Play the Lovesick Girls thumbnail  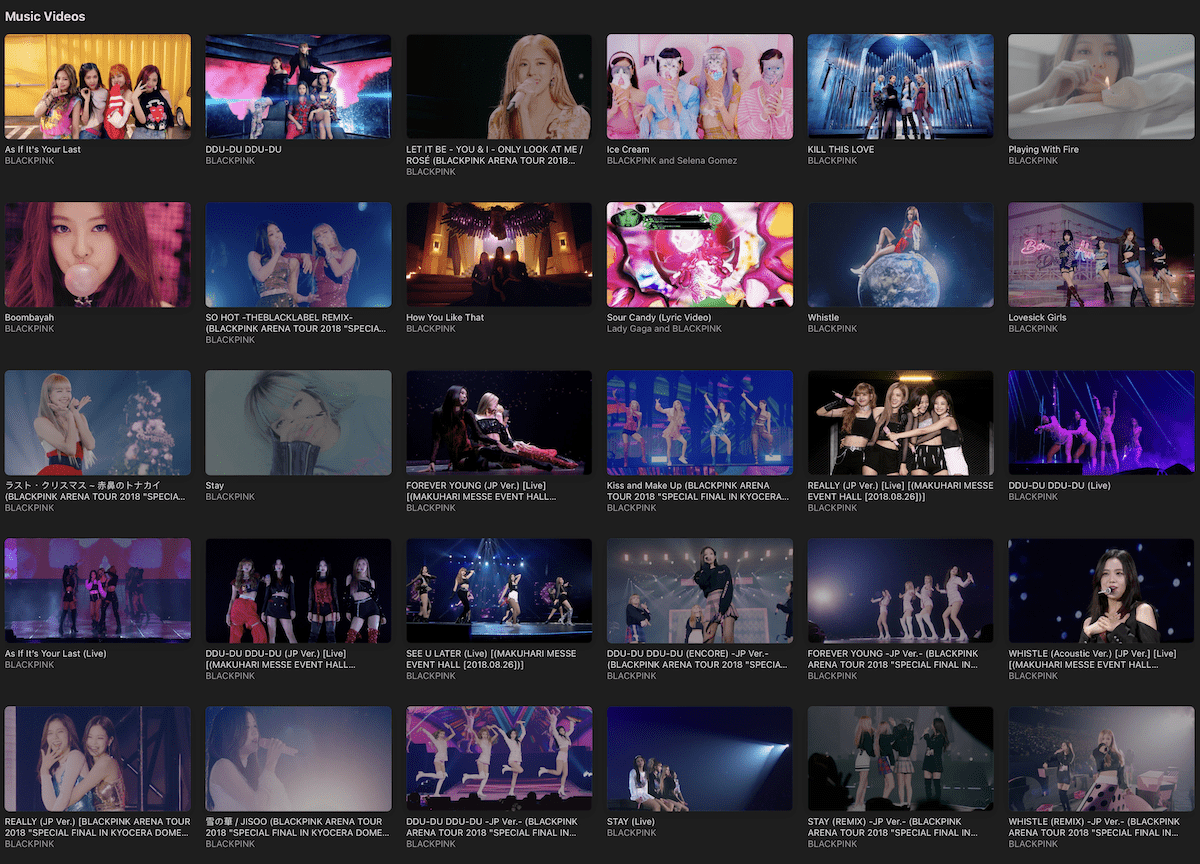(x=1101, y=255)
